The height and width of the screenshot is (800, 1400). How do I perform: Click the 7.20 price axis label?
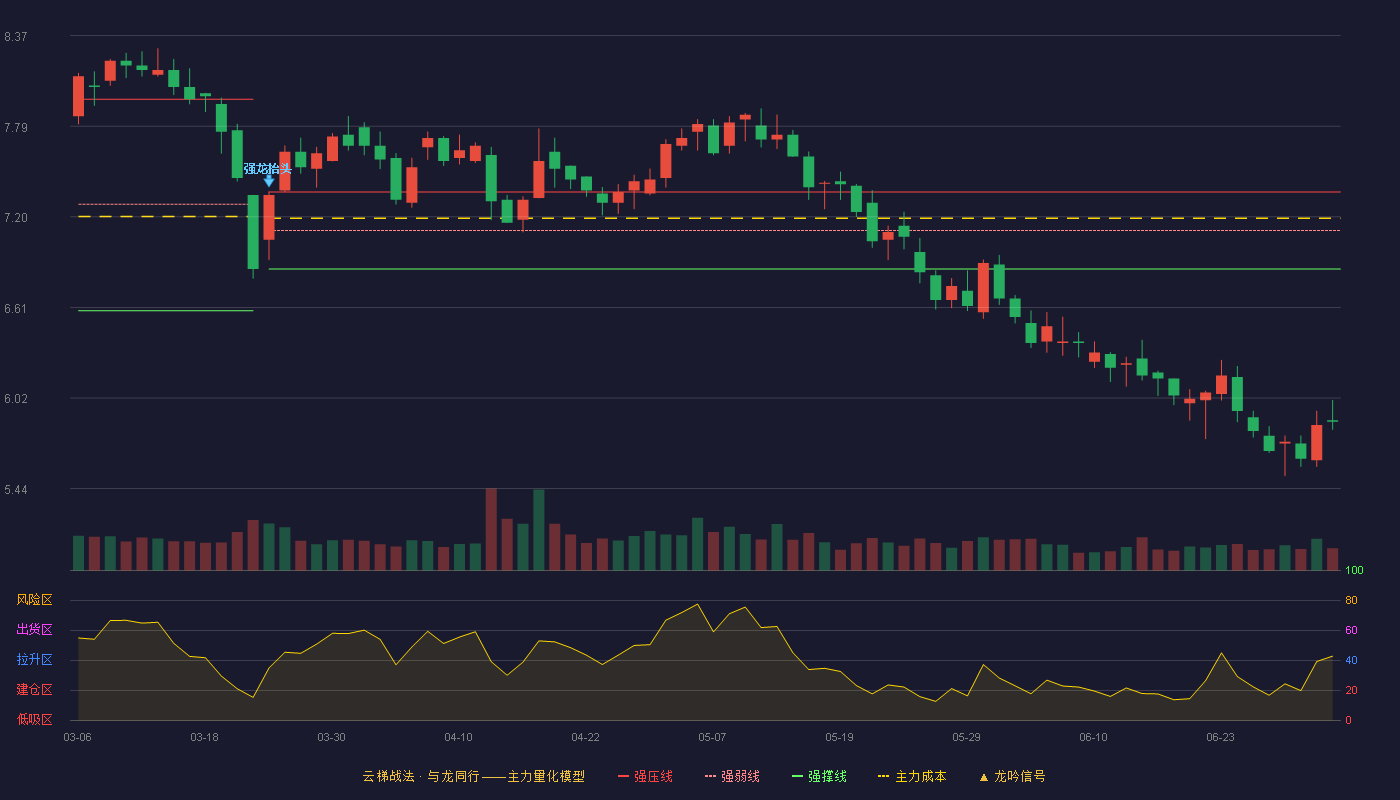click(15, 218)
